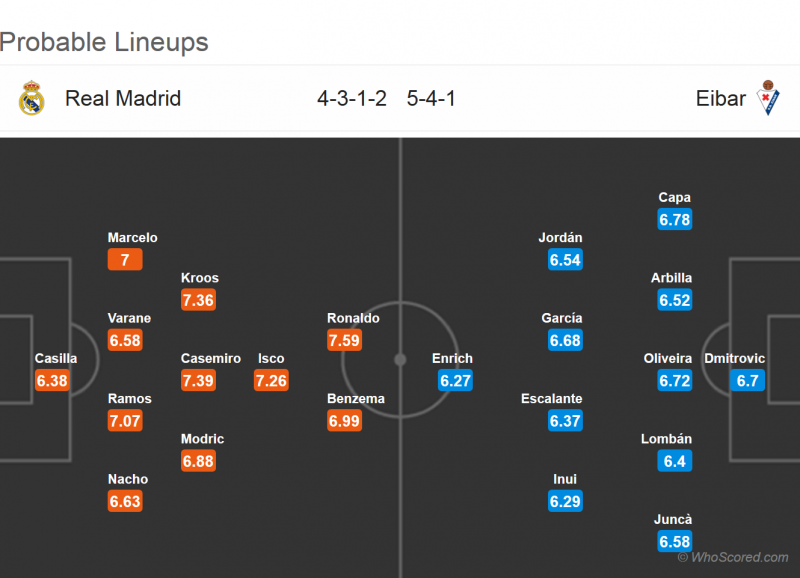Select Dmitrovic's 6.7 goalkeeper rating
The width and height of the screenshot is (800, 578).
748,380
